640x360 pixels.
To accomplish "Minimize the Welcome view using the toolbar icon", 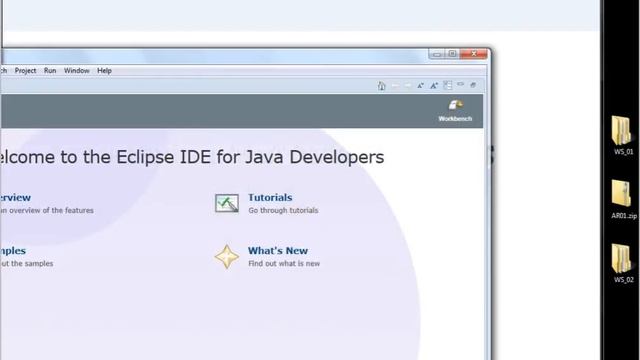I will pyautogui.click(x=460, y=84).
